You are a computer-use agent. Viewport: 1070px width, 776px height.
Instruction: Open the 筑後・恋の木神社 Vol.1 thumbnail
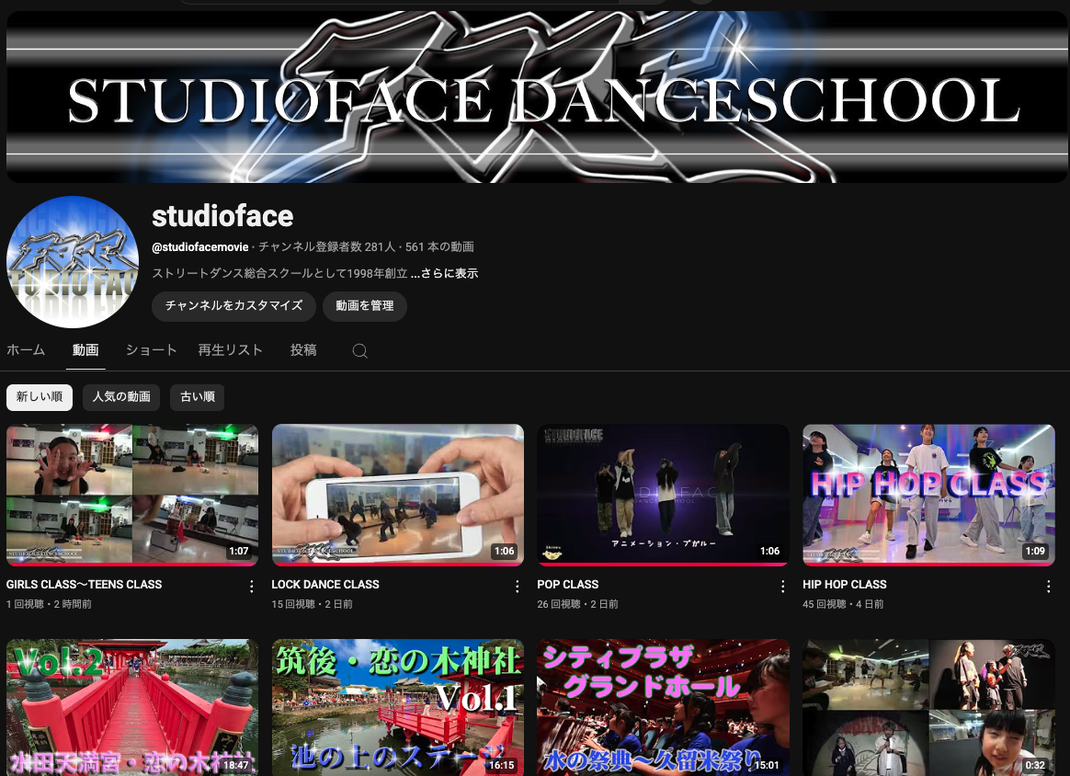tap(398, 707)
